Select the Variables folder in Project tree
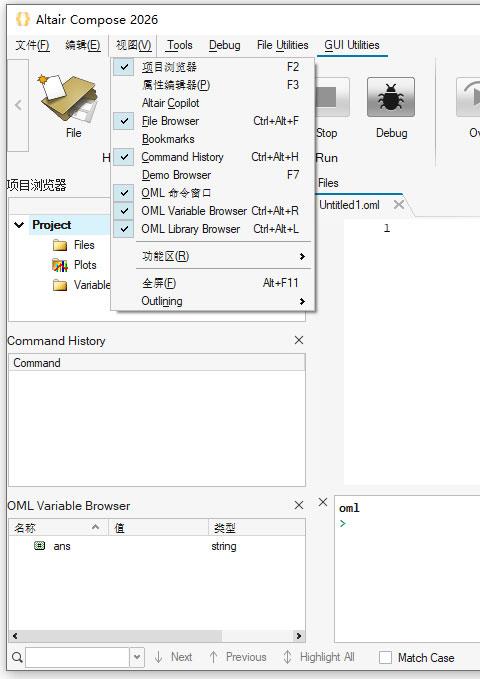 [x=81, y=285]
